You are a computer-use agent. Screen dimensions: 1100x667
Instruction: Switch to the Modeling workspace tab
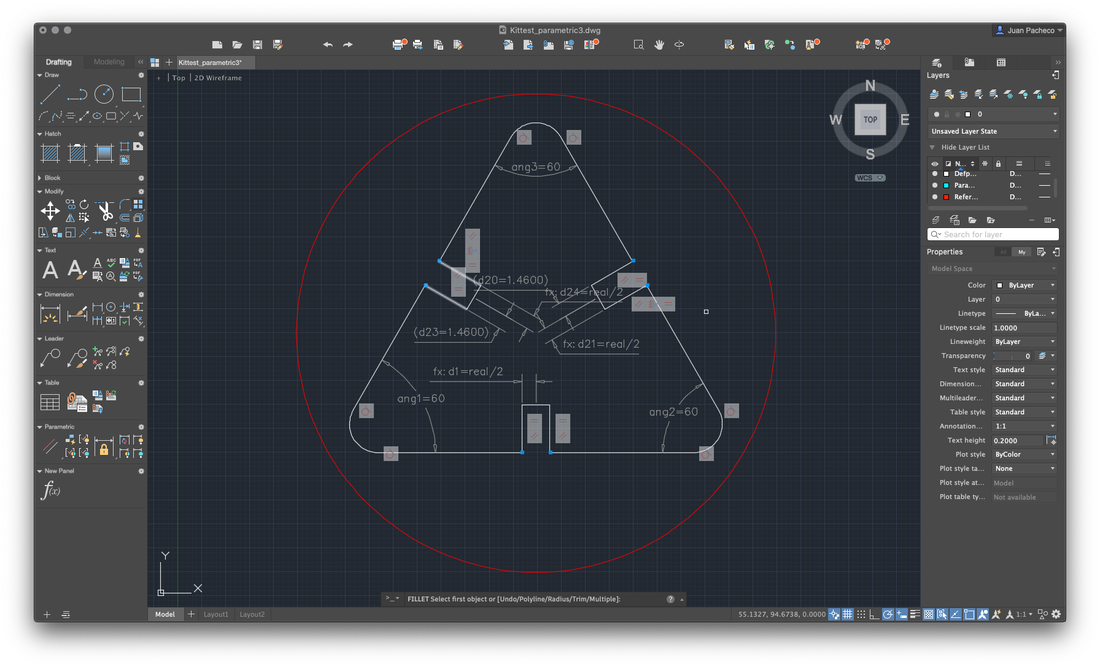tap(109, 62)
